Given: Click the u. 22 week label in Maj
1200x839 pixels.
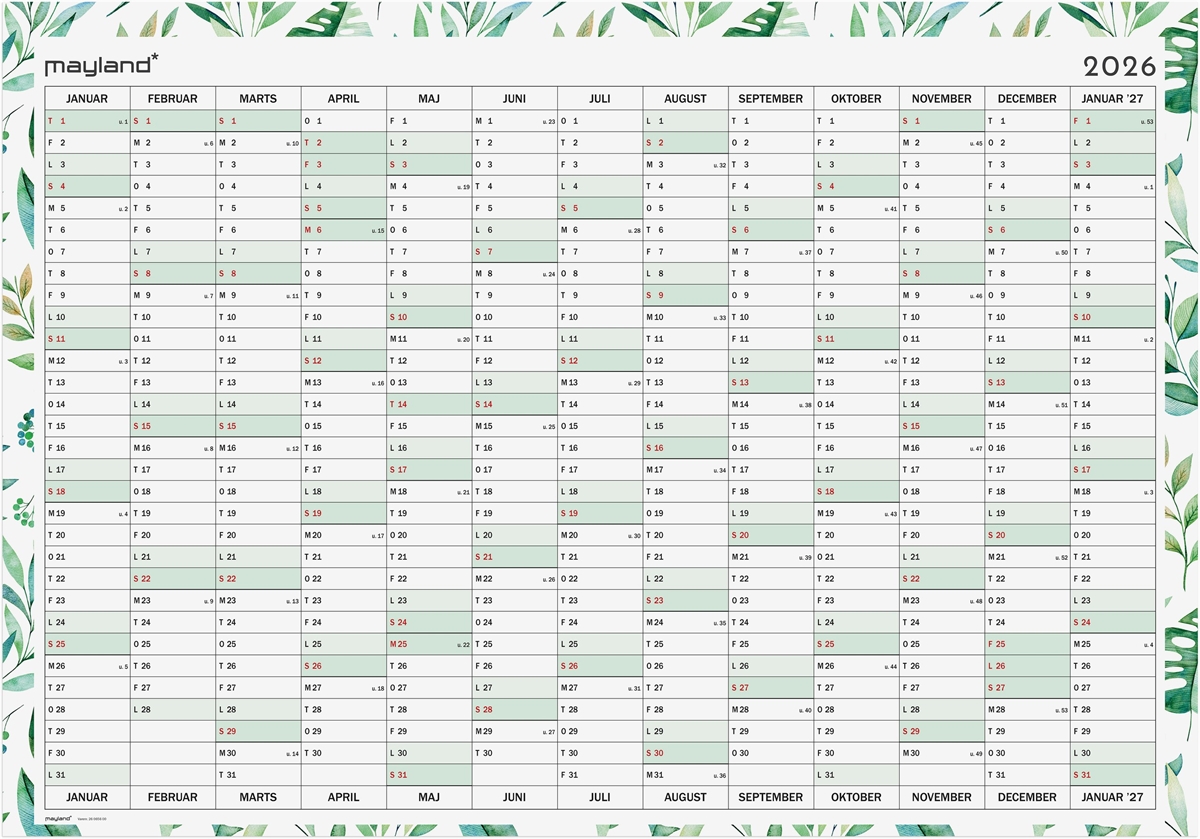Looking at the screenshot, I should [463, 645].
